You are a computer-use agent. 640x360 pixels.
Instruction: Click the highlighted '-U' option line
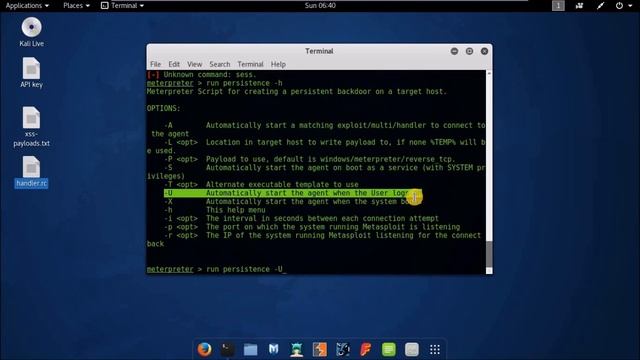[x=292, y=193]
